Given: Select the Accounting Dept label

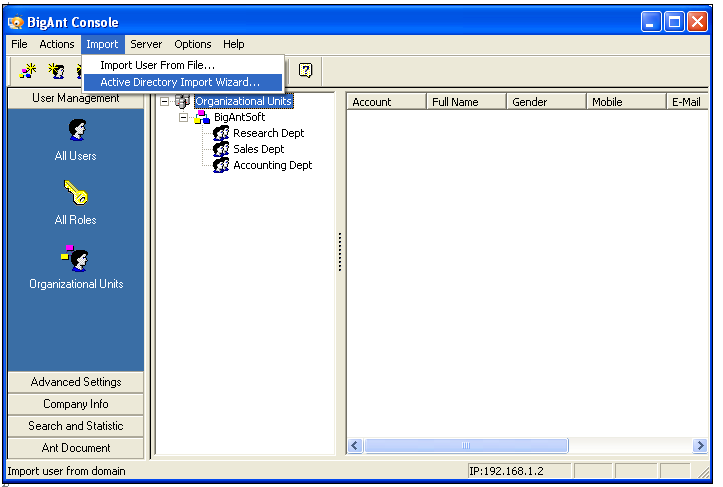Looking at the screenshot, I should pos(273,165).
